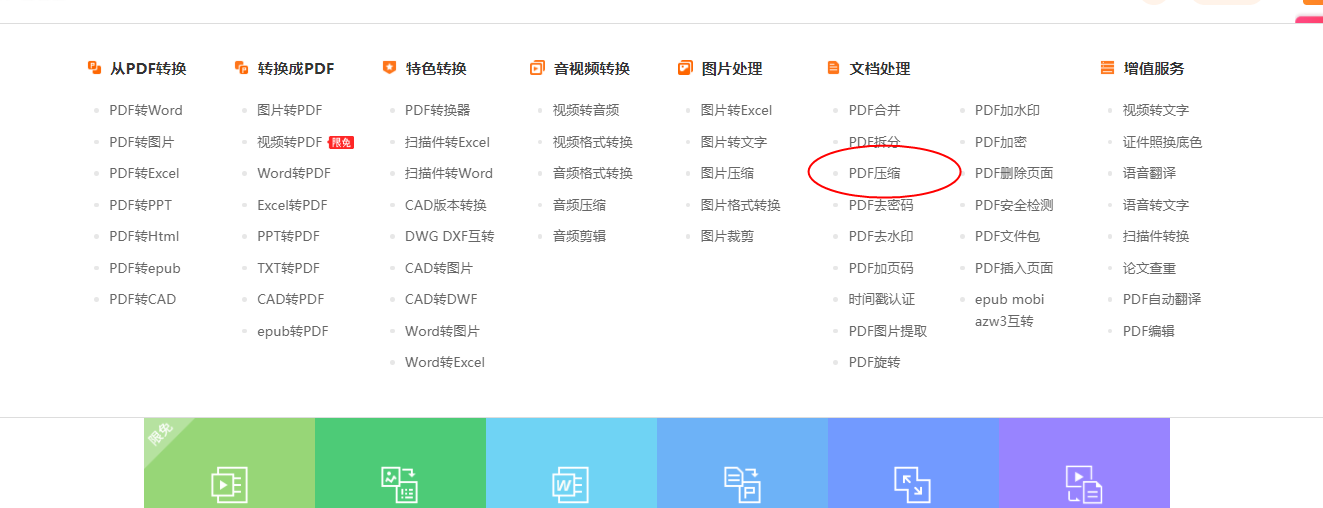Image resolution: width=1323 pixels, height=508 pixels.
Task: Click the 转换成PDF category icon
Action: pos(241,68)
